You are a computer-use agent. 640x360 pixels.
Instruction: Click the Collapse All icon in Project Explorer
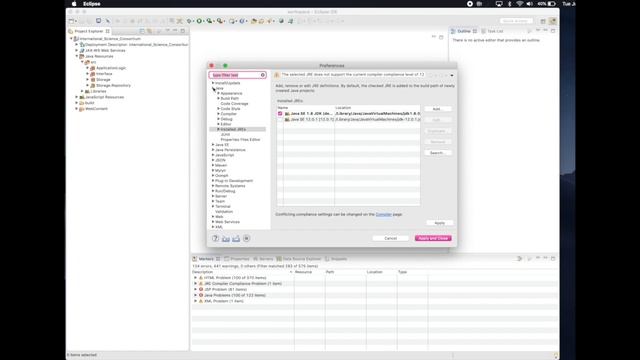(x=142, y=31)
